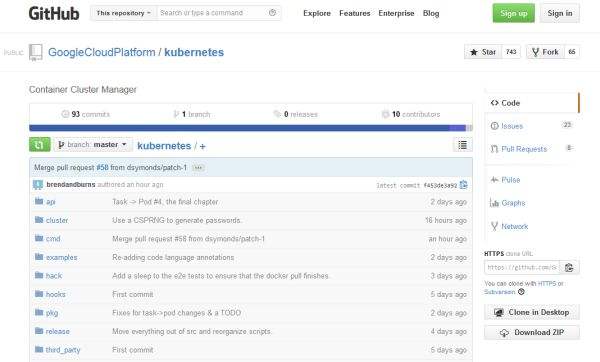Select the HTTPS clone URL text field
The height and width of the screenshot is (362, 600).
pos(522,267)
